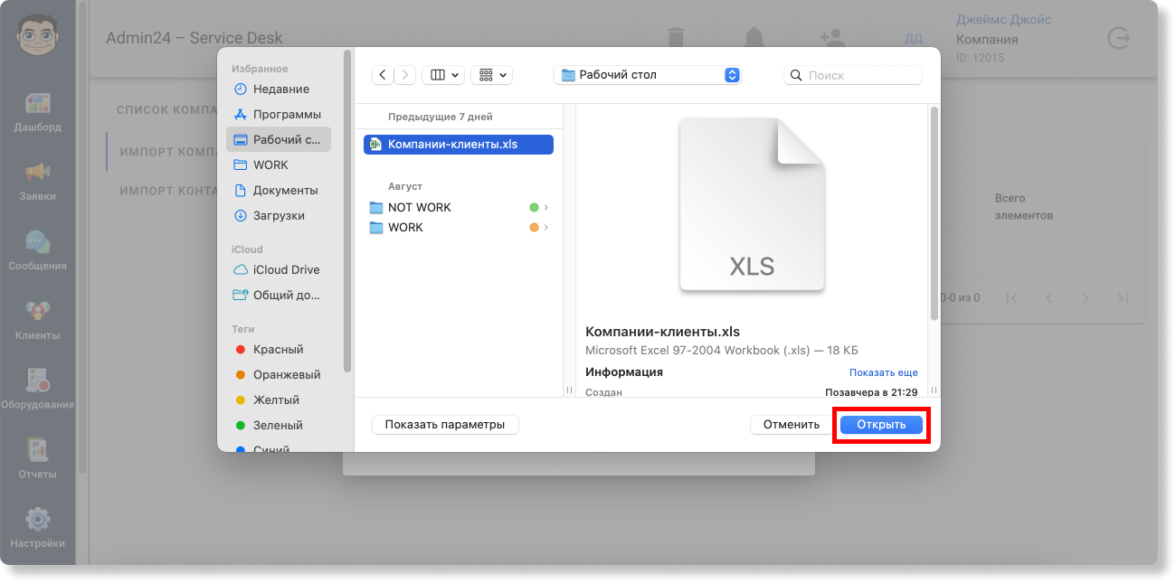The image size is (1176, 583).
Task: Select the Желтый tag
Action: point(278,400)
